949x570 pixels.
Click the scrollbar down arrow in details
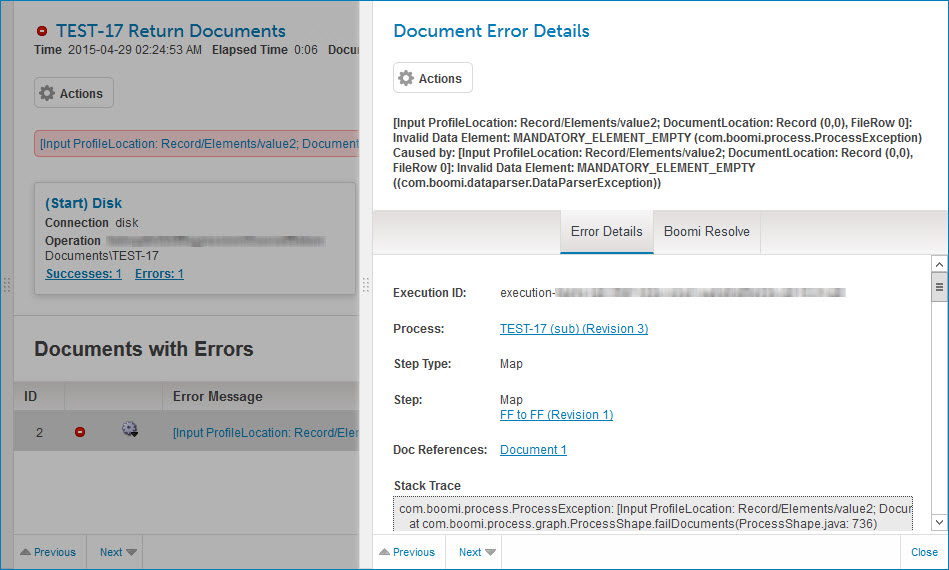pyautogui.click(x=939, y=522)
